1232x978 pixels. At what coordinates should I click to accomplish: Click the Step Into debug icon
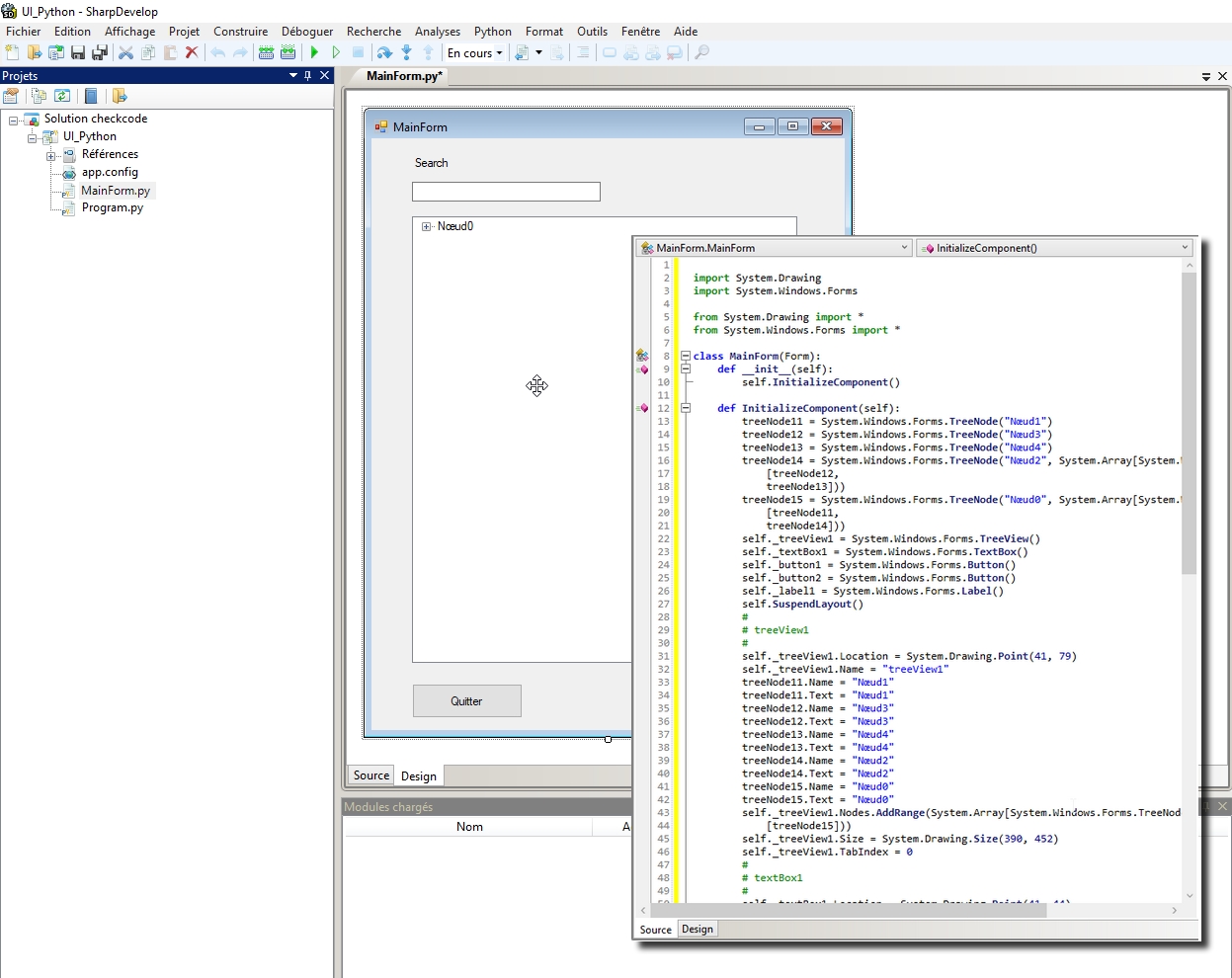pos(406,52)
